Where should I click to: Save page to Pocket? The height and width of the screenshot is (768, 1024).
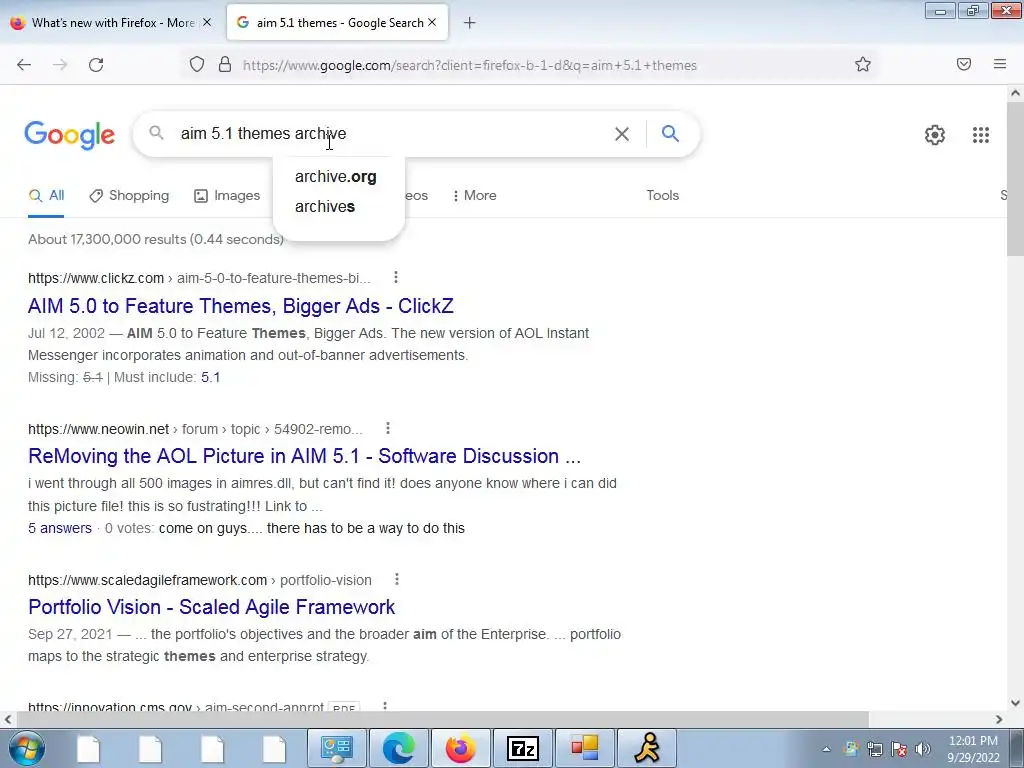(x=964, y=65)
